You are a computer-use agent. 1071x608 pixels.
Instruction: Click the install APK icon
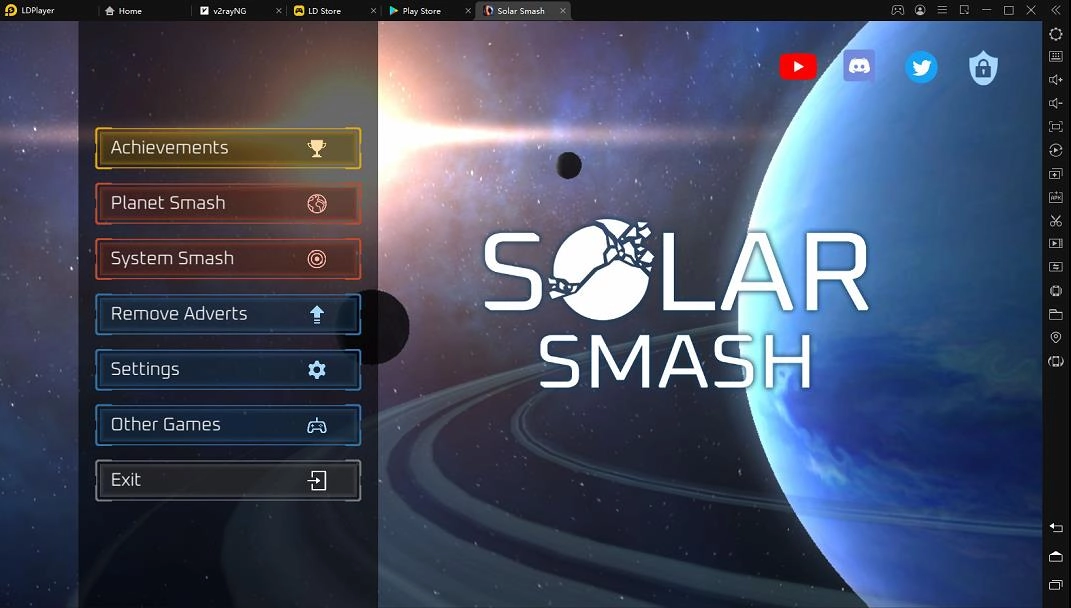coord(1056,197)
